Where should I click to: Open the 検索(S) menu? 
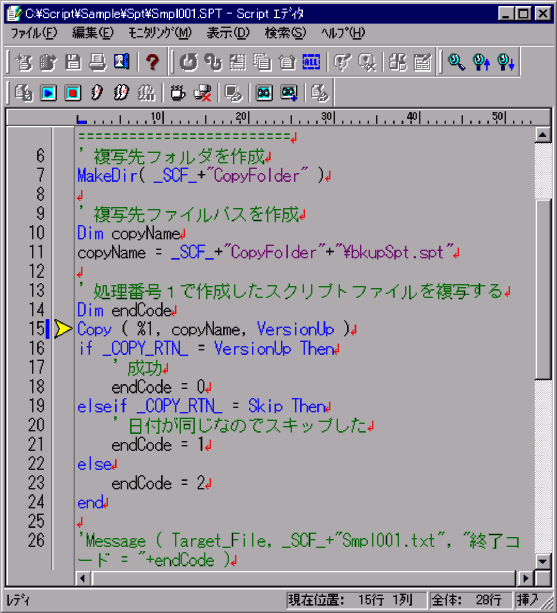pos(285,33)
